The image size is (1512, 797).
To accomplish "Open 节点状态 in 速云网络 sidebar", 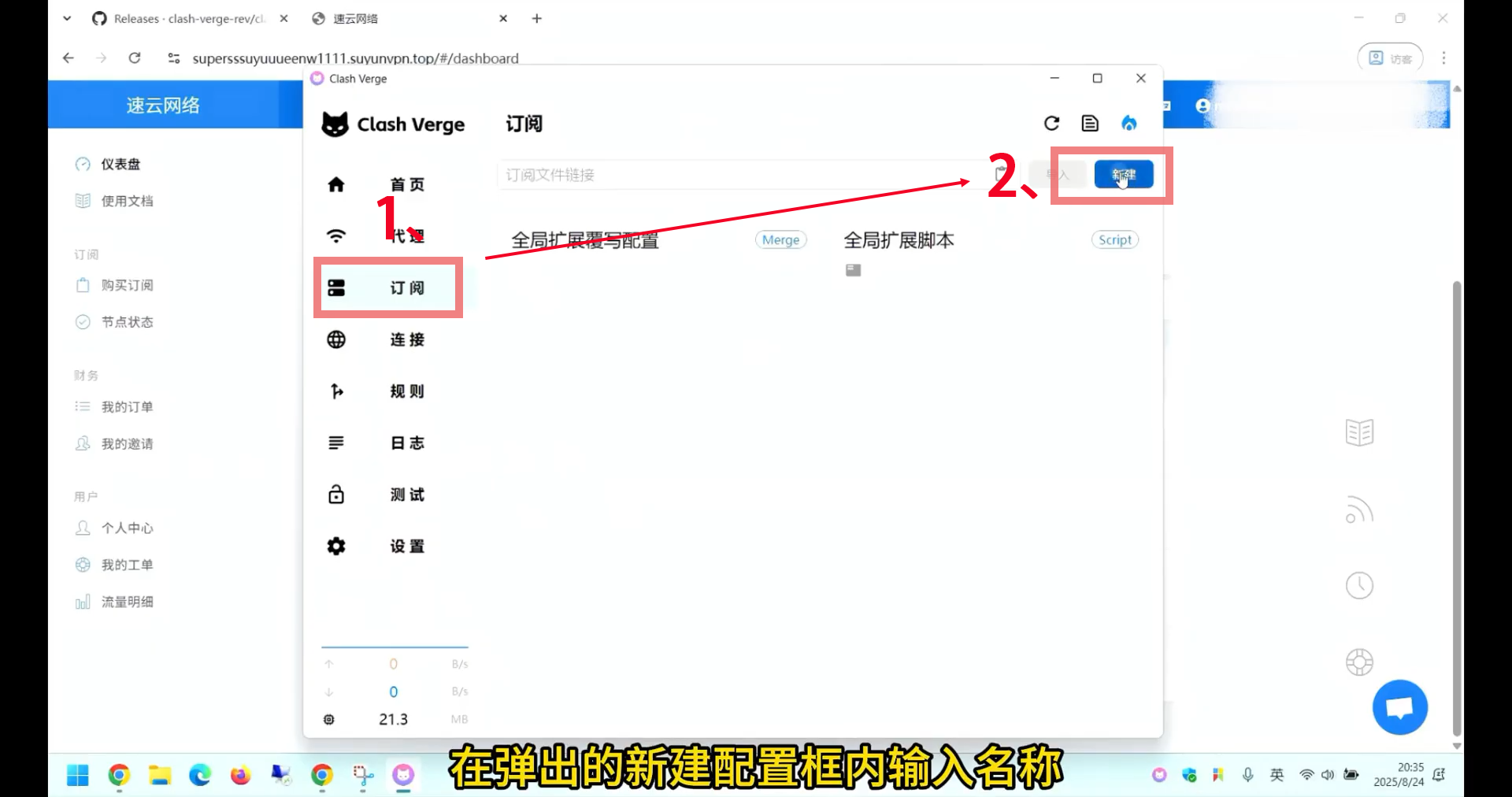I will point(127,322).
